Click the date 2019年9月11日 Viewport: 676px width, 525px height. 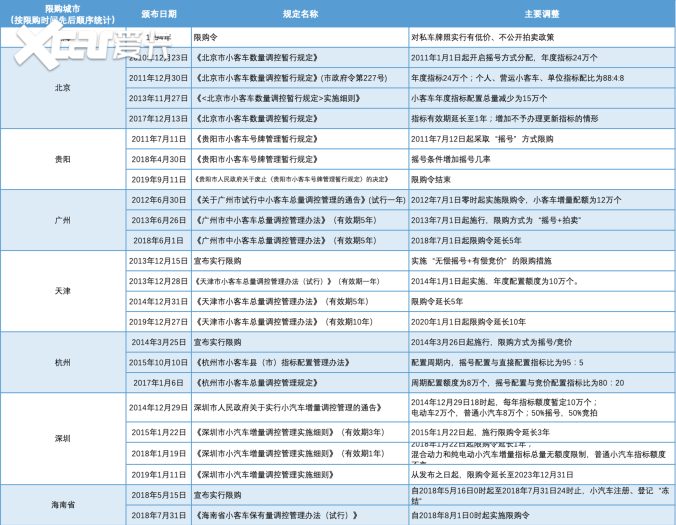pos(158,179)
